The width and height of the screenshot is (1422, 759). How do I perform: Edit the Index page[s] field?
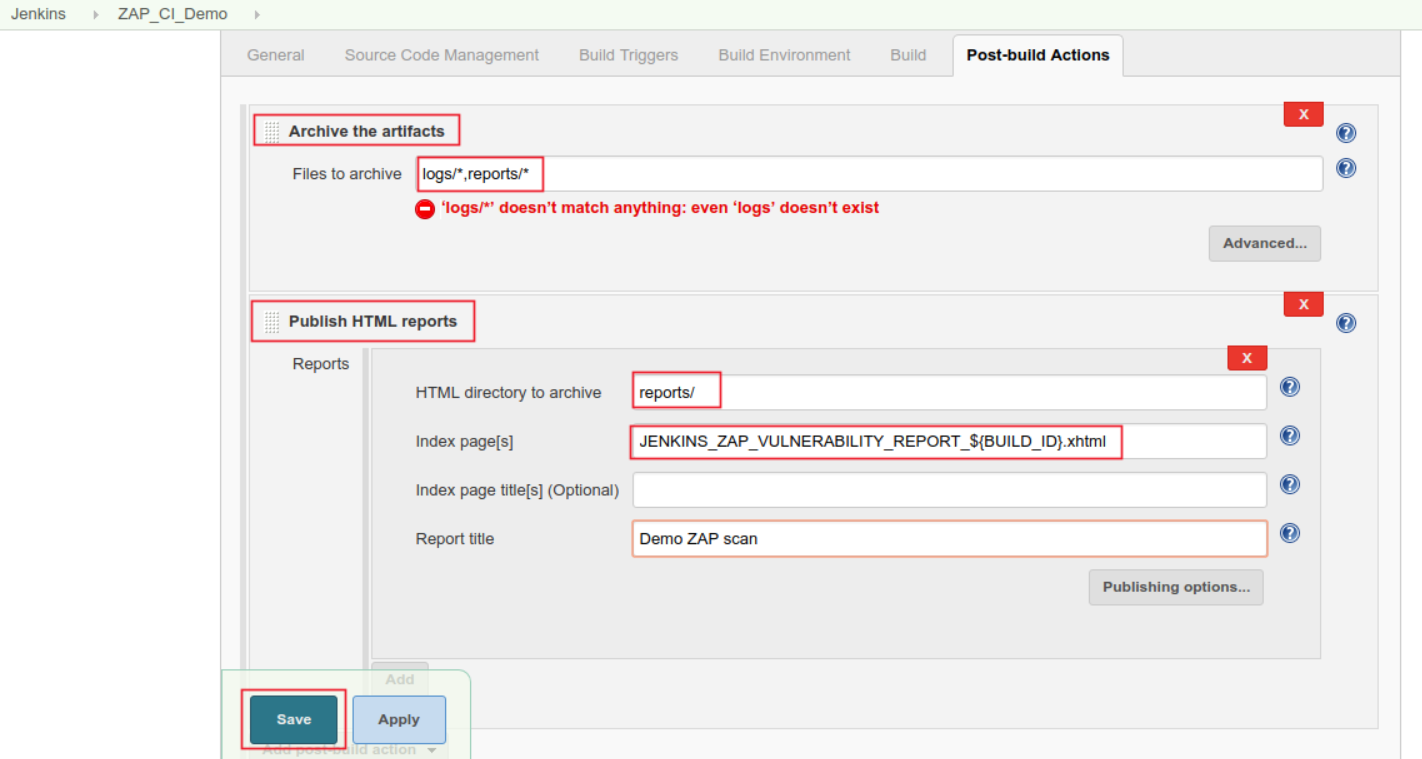tap(949, 441)
